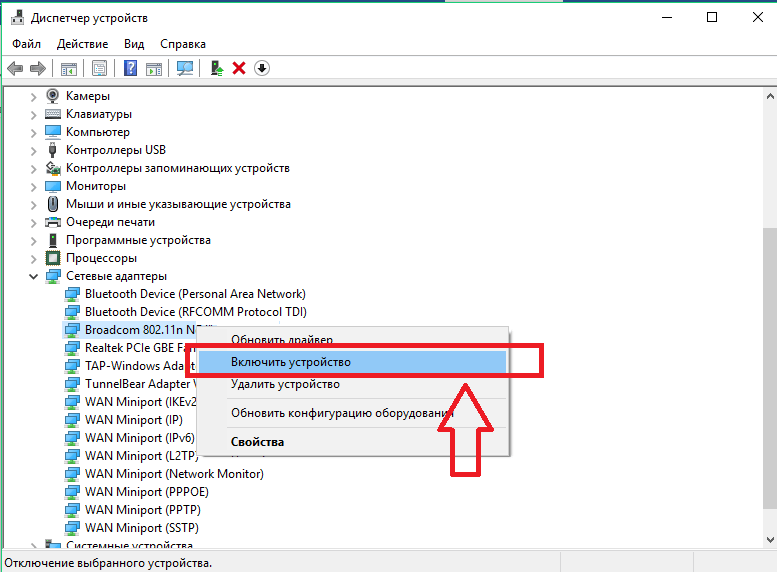The image size is (777, 572).
Task: Click the action pane toolbar icon
Action: click(x=154, y=68)
